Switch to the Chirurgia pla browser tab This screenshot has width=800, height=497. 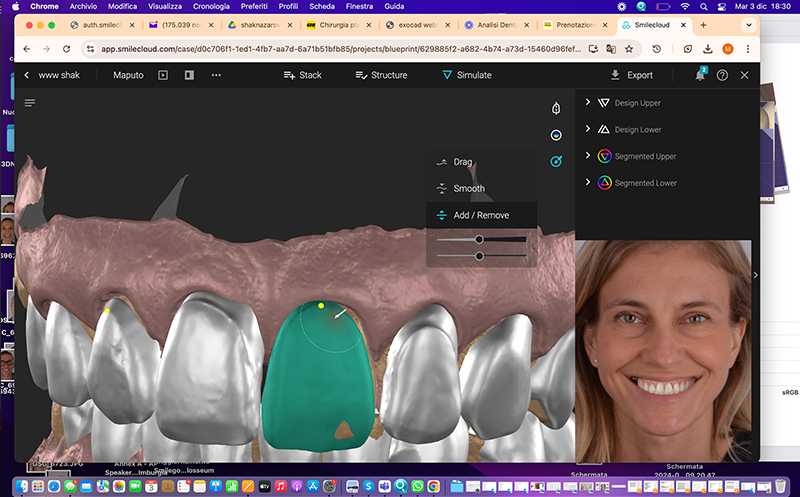(x=339, y=24)
